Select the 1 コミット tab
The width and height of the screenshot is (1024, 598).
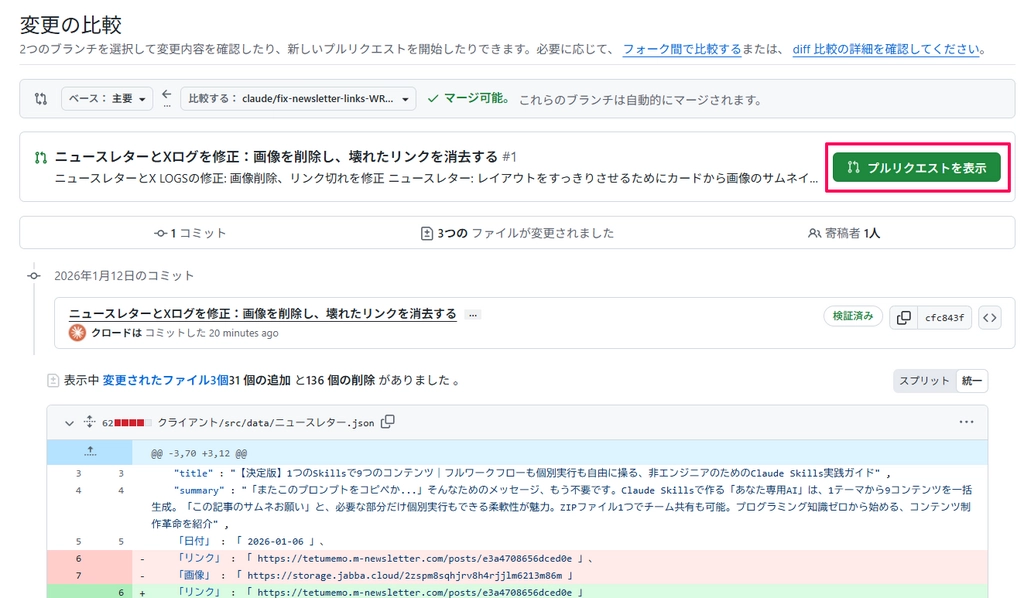190,233
